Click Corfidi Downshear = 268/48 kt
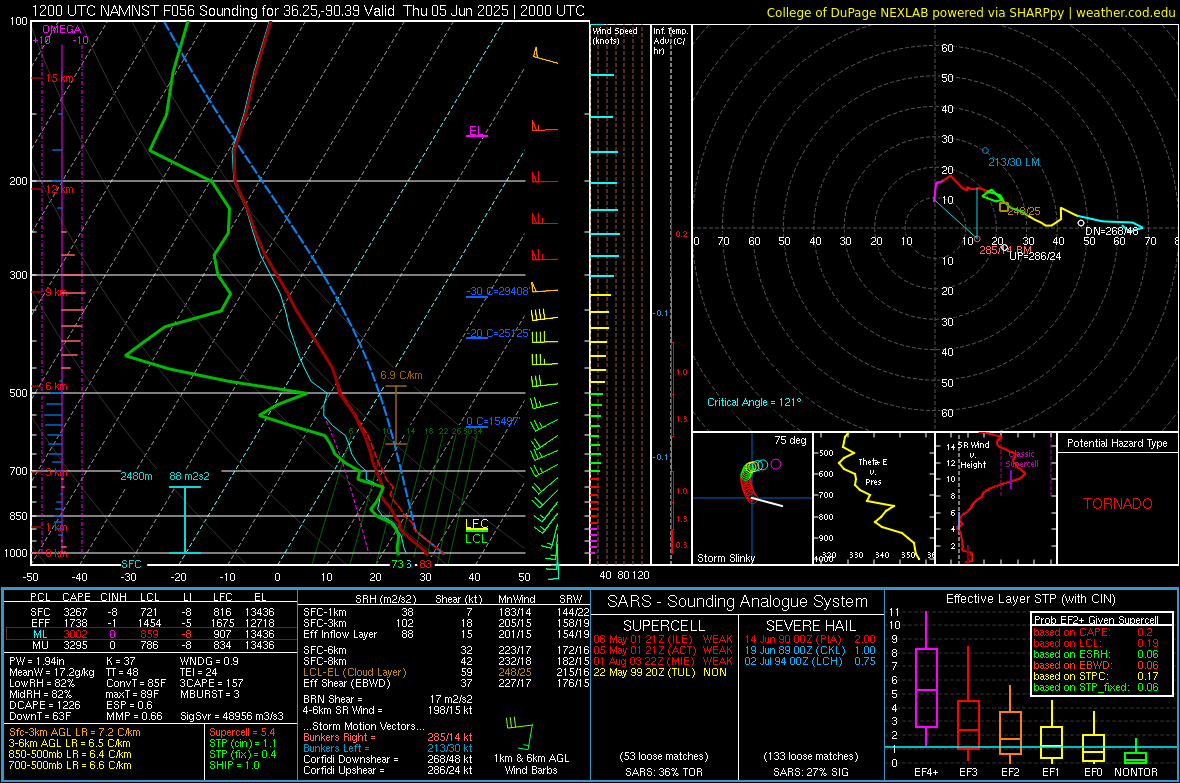Viewport: 1180px width, 783px height. (388, 760)
